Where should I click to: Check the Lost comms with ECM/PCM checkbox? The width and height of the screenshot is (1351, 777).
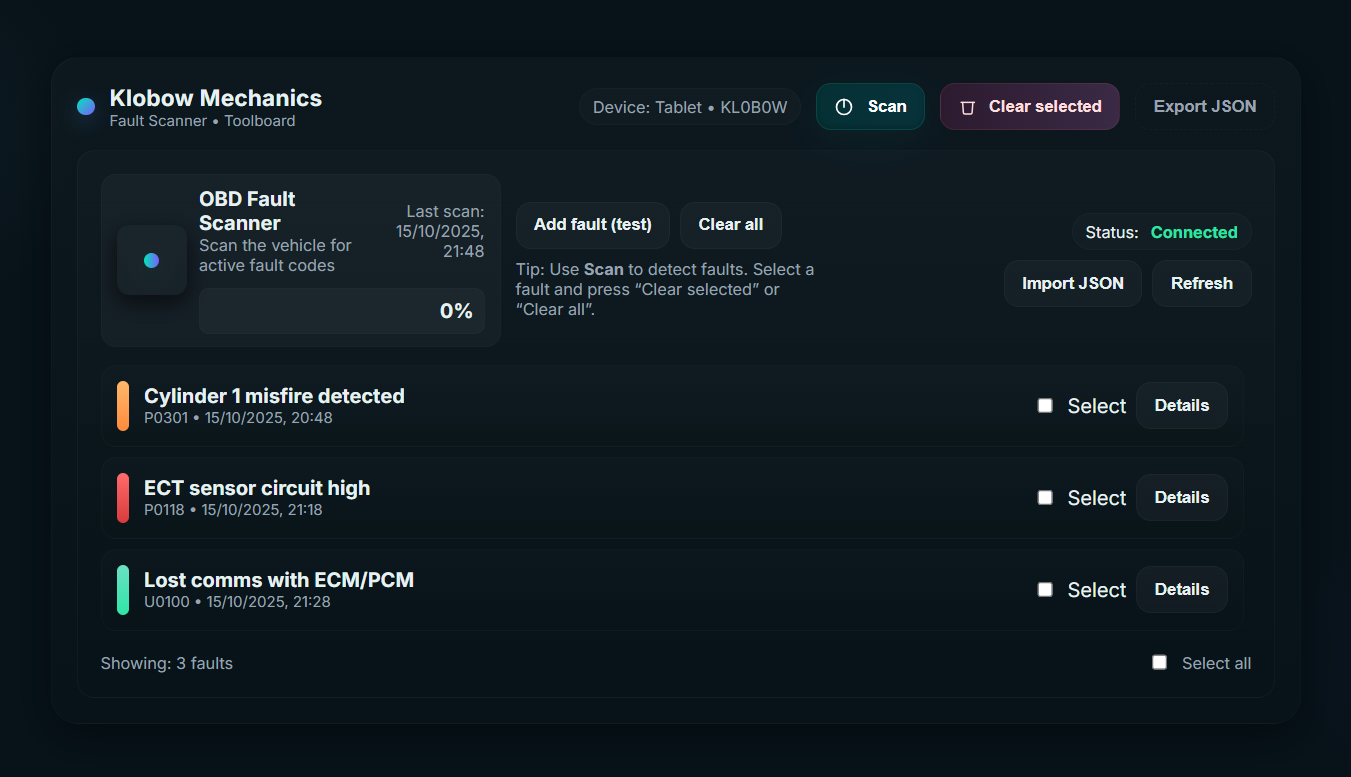tap(1045, 590)
